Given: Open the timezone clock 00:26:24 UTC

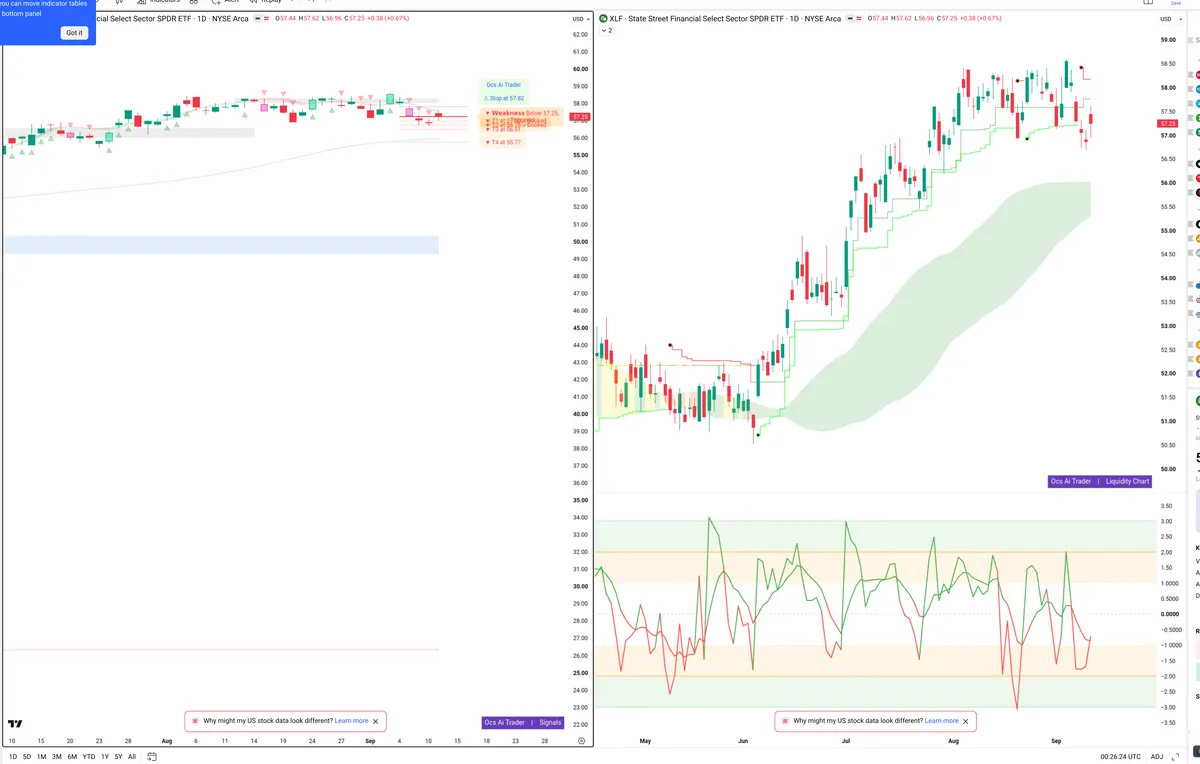Looking at the screenshot, I should [x=1119, y=756].
